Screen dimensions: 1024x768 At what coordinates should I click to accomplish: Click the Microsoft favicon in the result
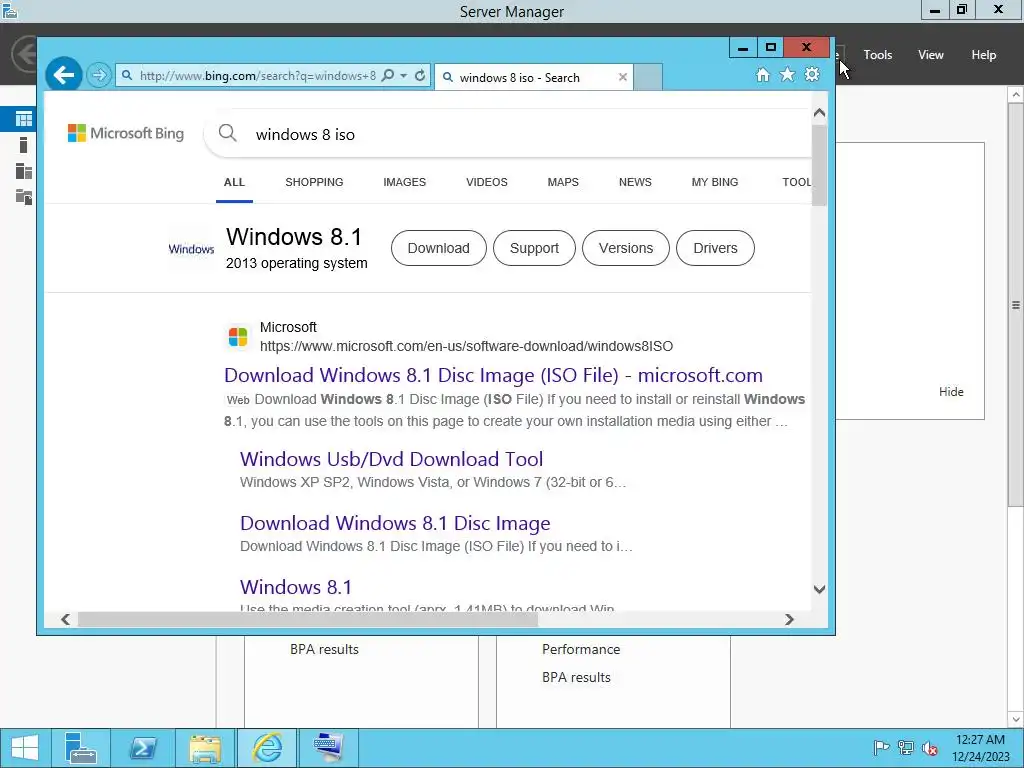238,337
